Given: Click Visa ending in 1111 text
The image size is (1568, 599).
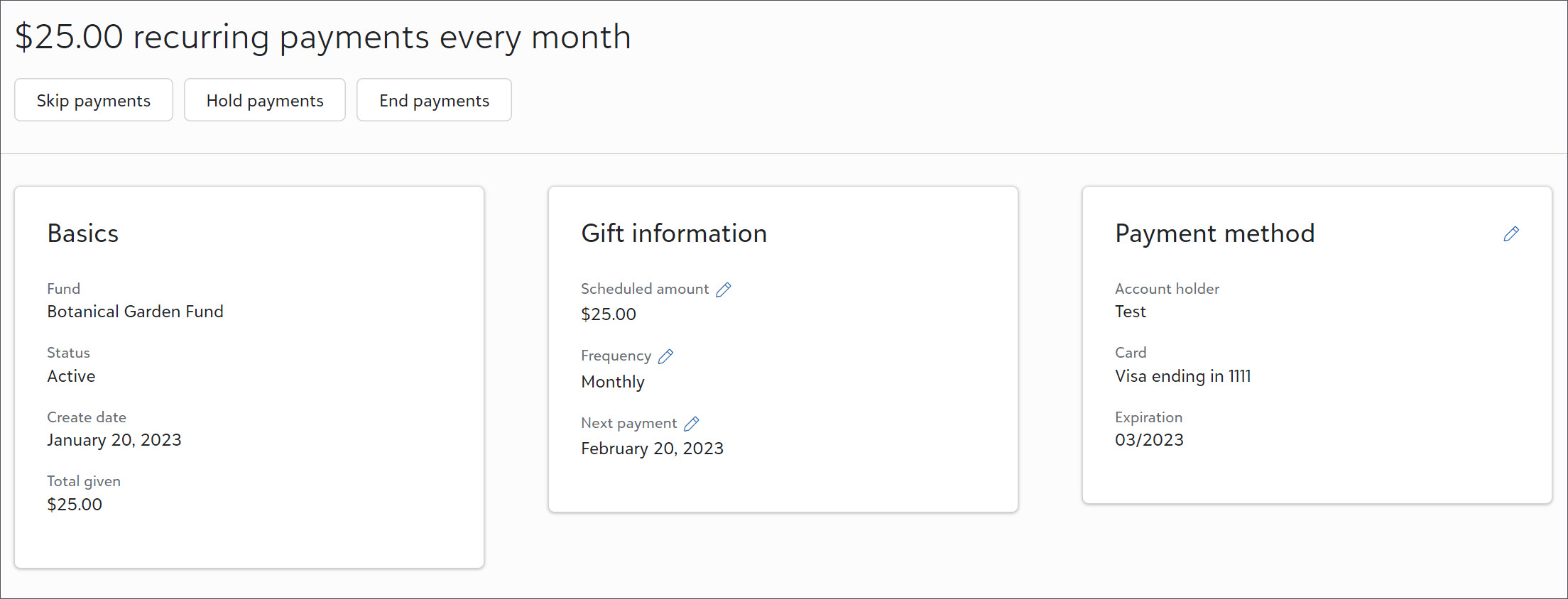Looking at the screenshot, I should pyautogui.click(x=1183, y=376).
